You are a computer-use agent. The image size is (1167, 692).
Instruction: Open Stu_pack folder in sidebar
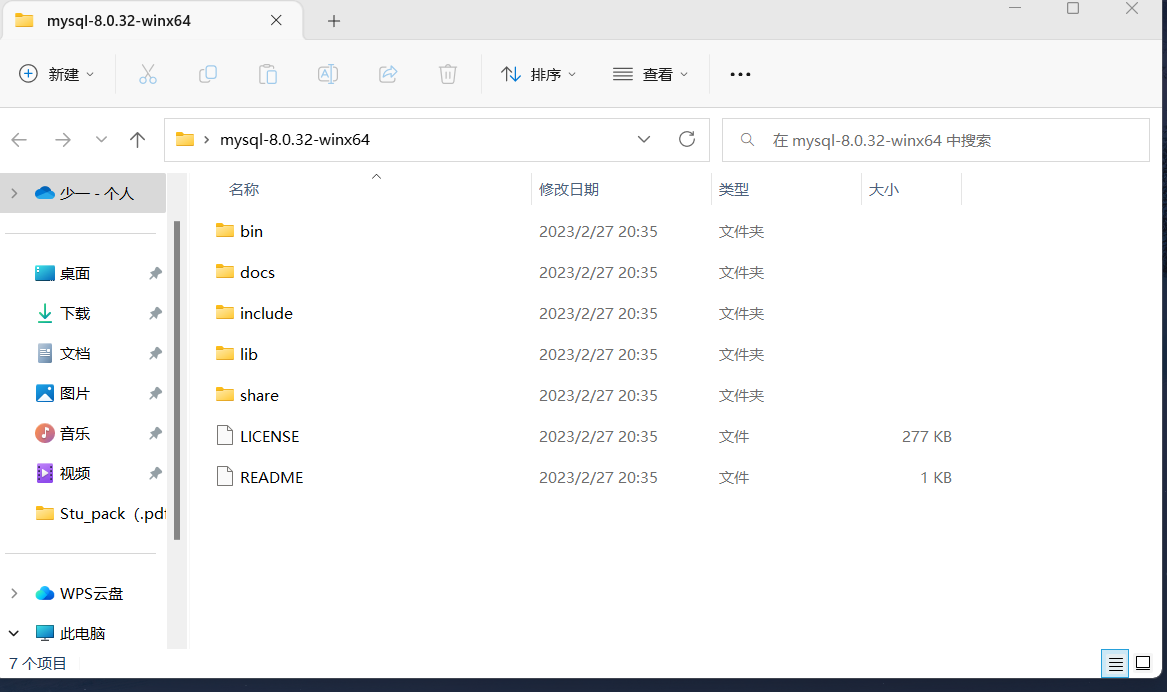click(100, 513)
